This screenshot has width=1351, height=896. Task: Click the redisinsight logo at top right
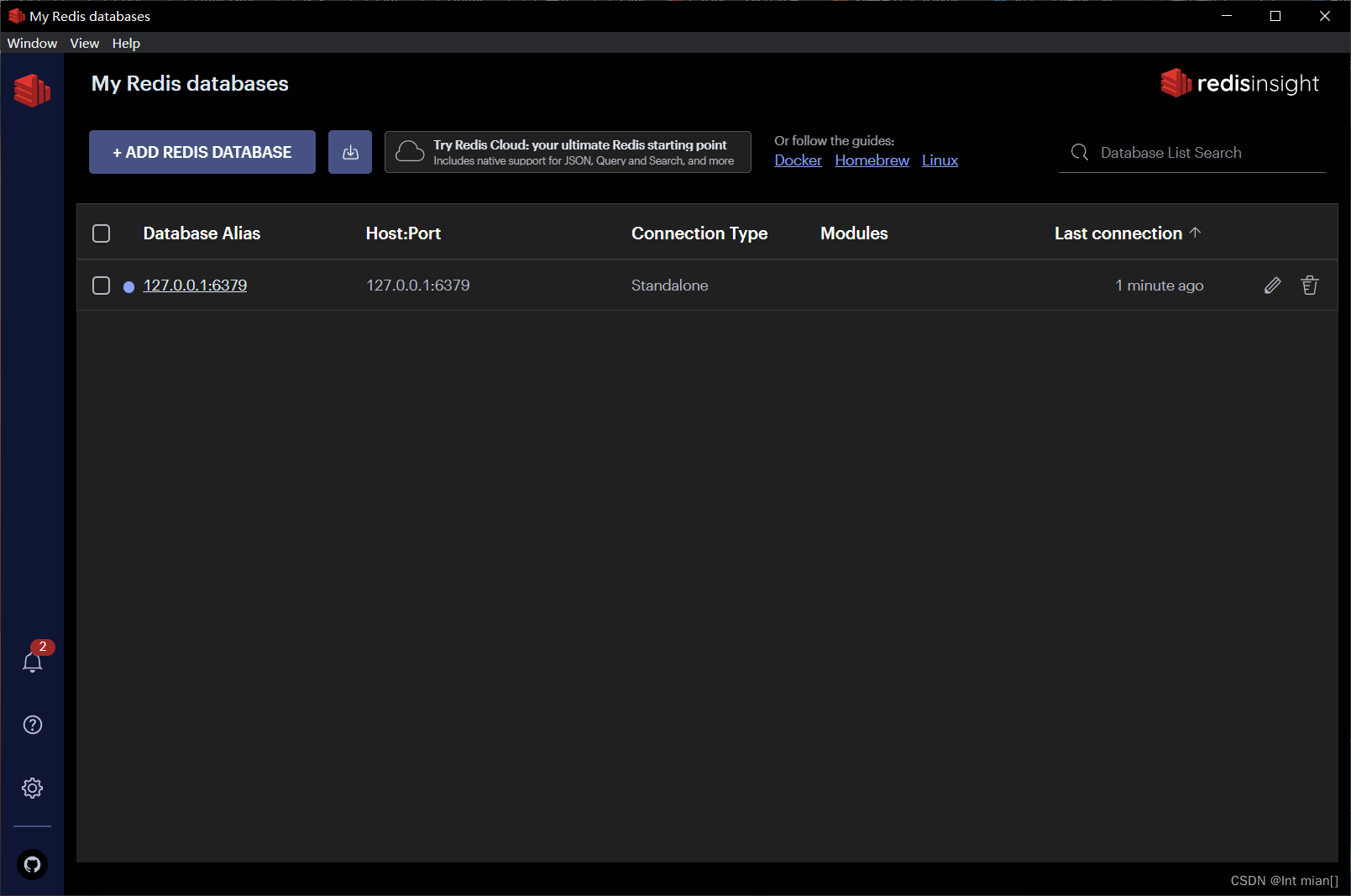tap(1239, 83)
